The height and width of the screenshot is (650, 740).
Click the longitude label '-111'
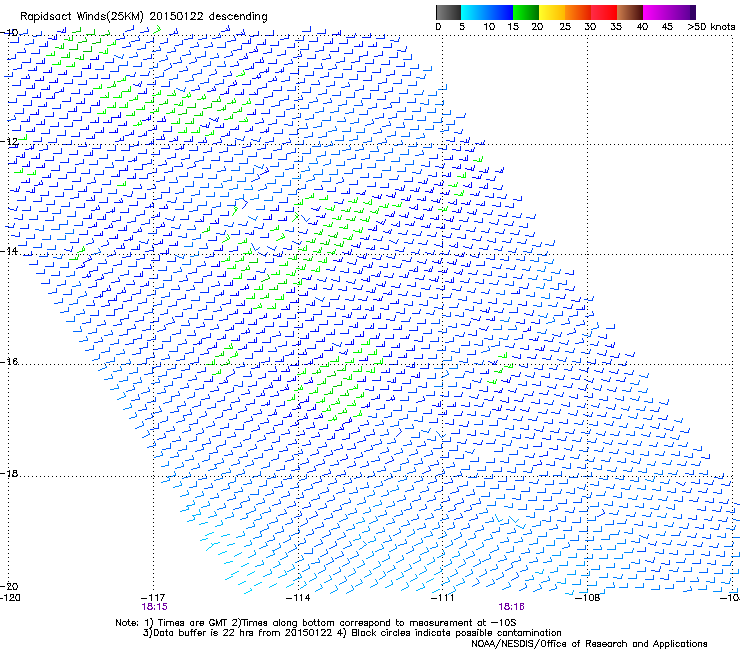tap(443, 598)
